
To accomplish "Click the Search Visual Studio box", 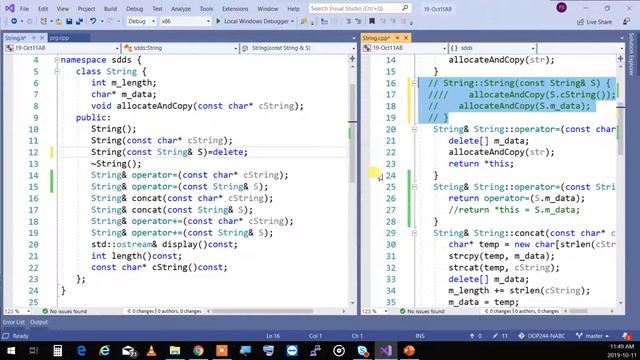I will click(359, 8).
